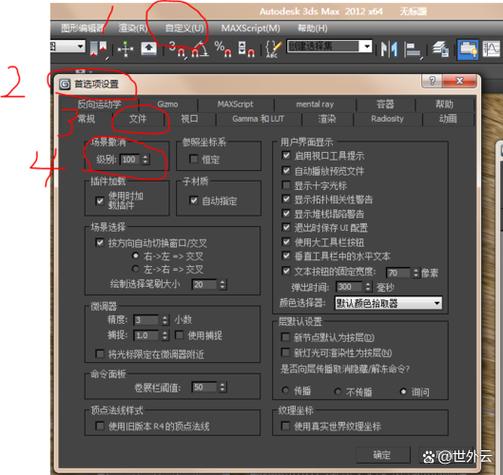Screen dimensions: 503x475
Task: Click the 首选项设置 dialog title icon
Action: 65,84
